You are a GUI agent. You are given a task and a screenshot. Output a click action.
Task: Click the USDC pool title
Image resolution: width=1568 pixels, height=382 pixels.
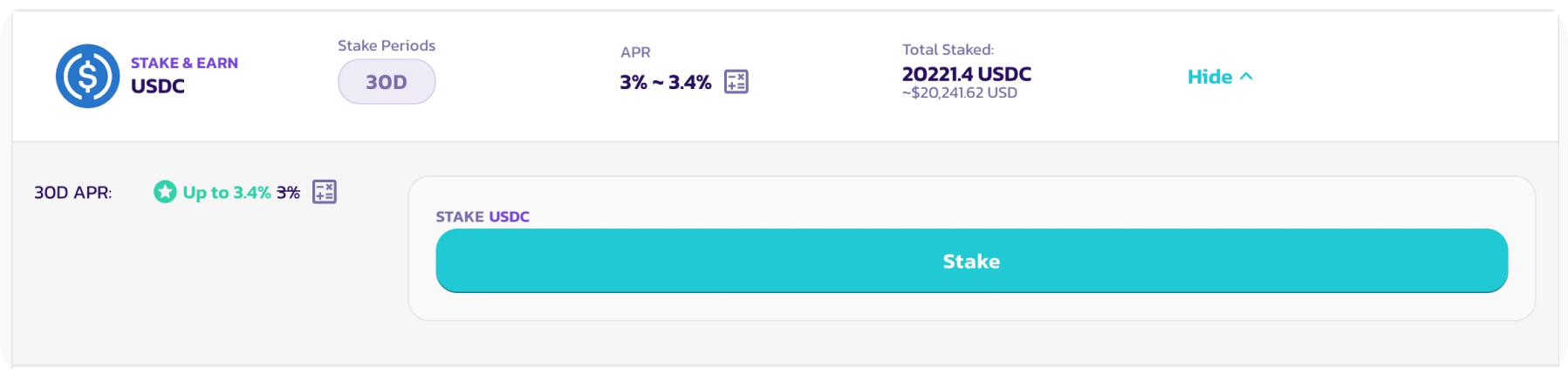(158, 86)
